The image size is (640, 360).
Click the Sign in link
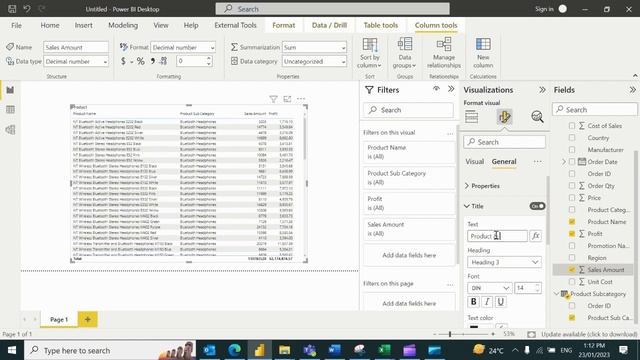[x=544, y=9]
